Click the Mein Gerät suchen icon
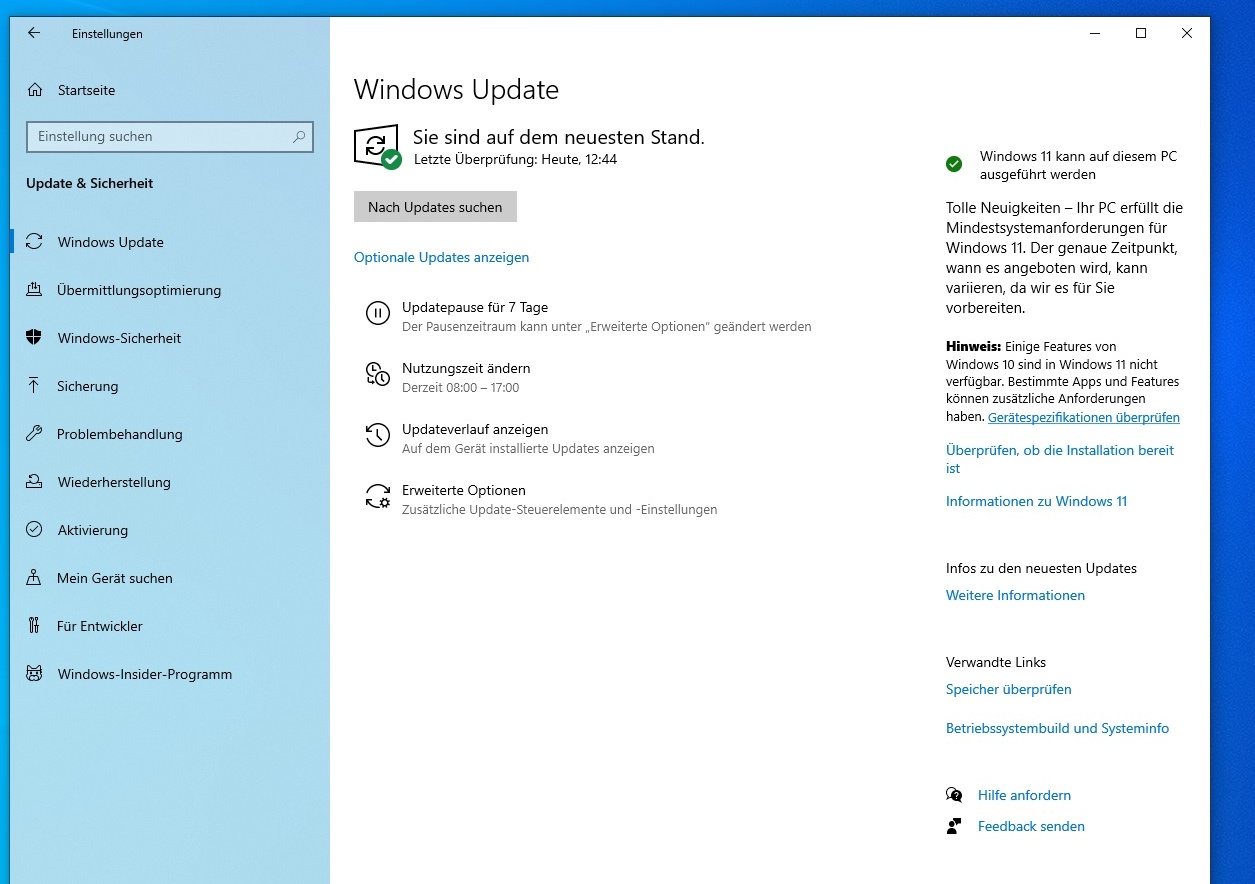 pos(34,578)
